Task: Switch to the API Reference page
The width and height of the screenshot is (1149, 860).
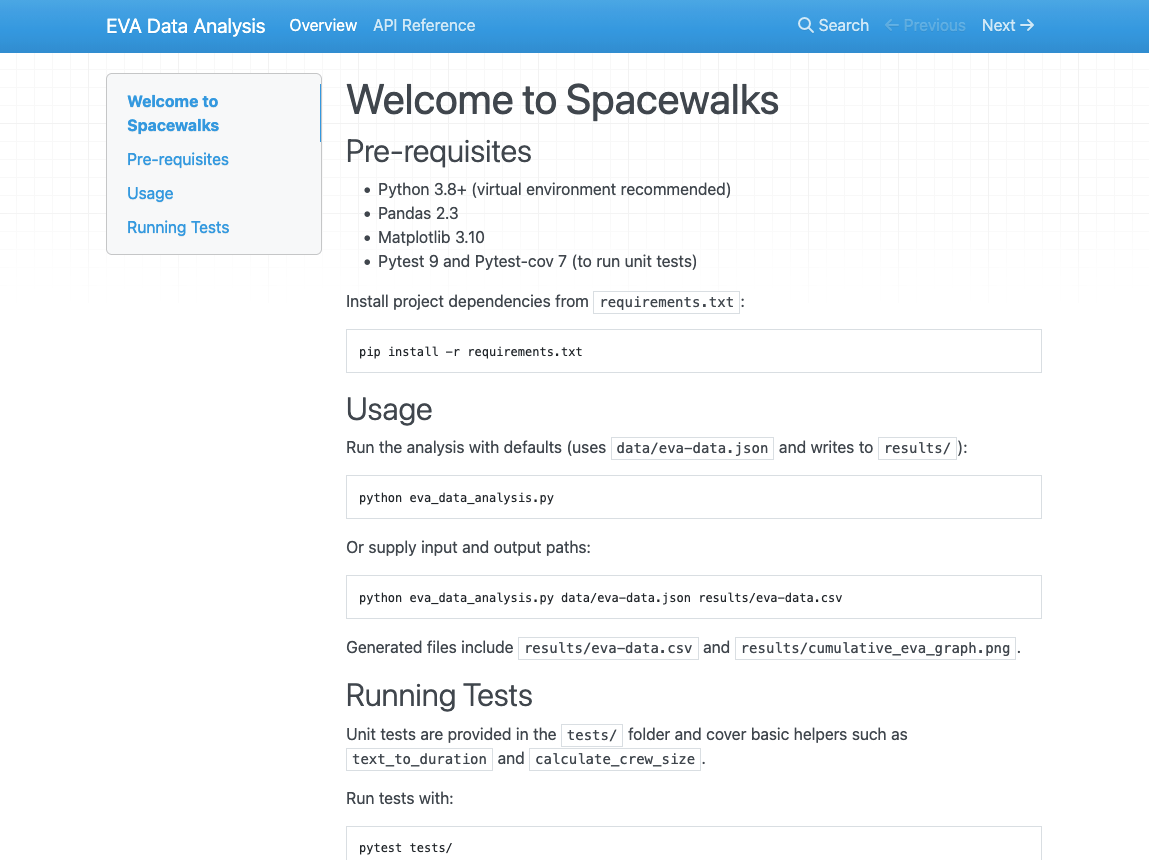Action: (424, 26)
